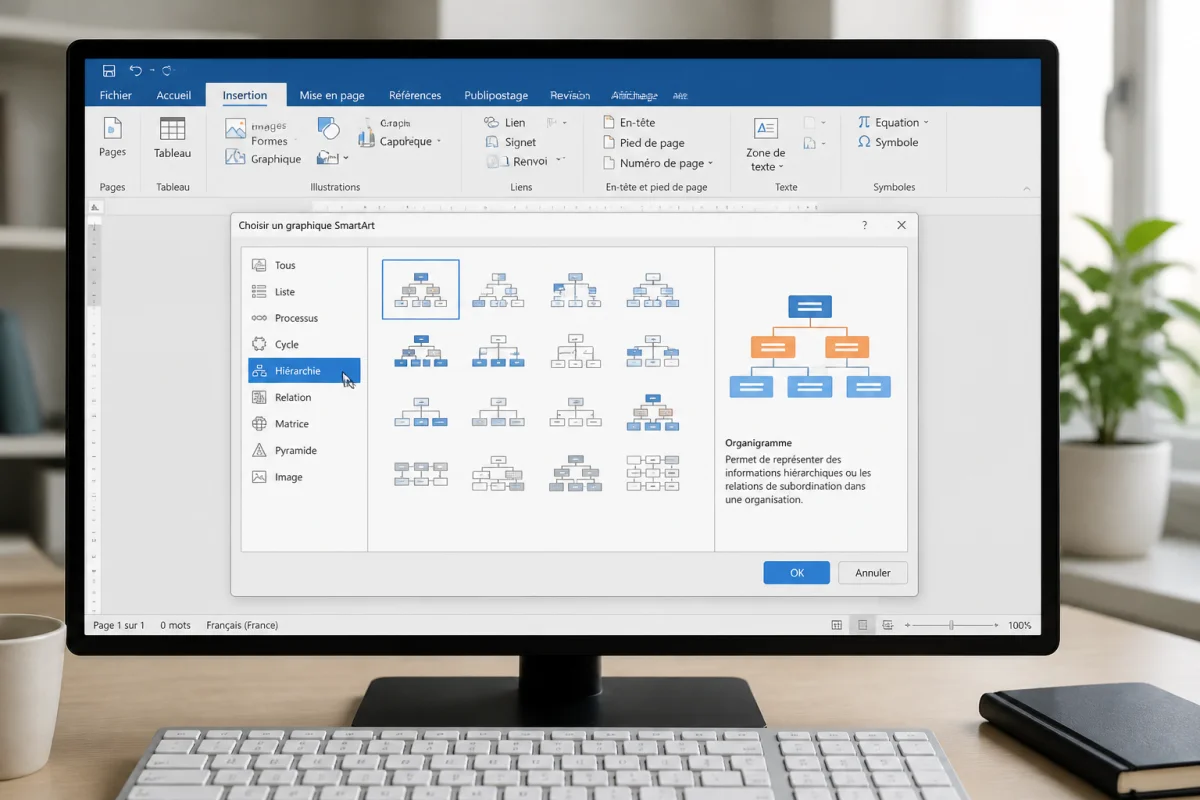Click the dialog help question mark

coord(865,226)
